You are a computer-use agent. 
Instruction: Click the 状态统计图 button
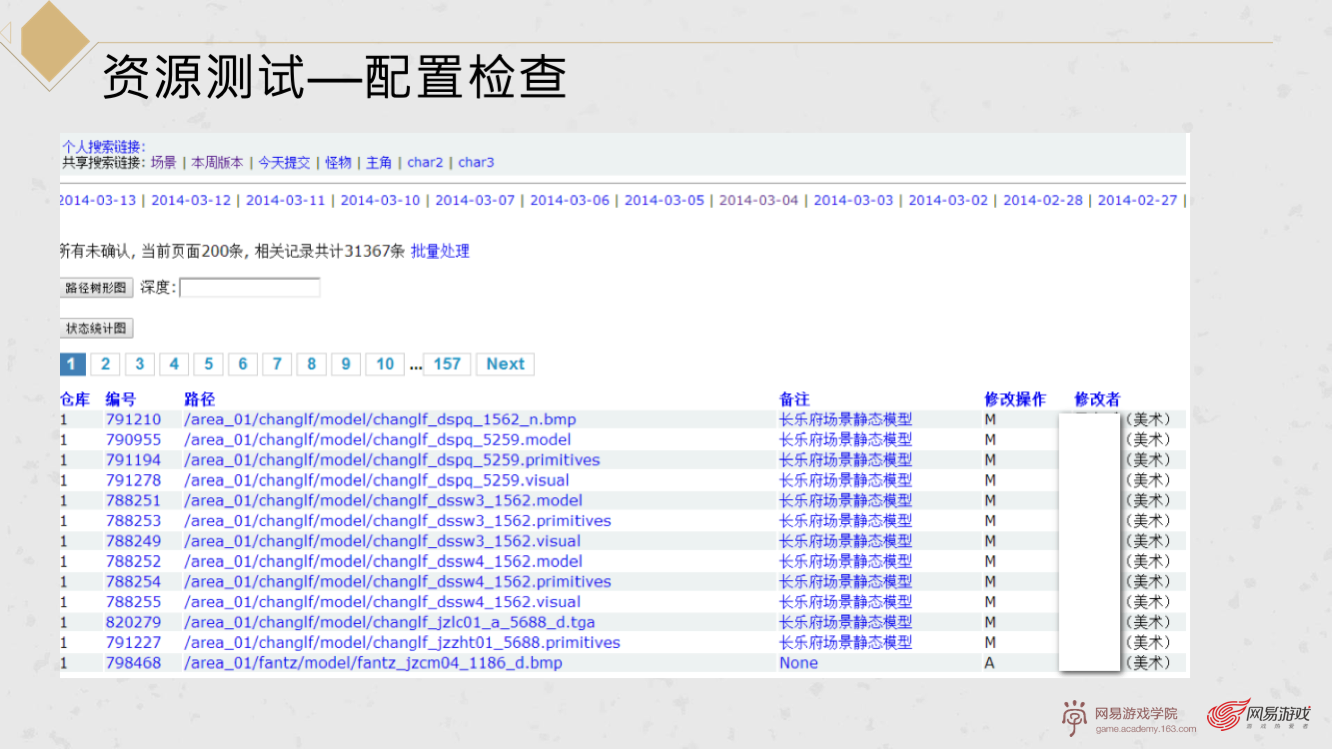[x=96, y=328]
